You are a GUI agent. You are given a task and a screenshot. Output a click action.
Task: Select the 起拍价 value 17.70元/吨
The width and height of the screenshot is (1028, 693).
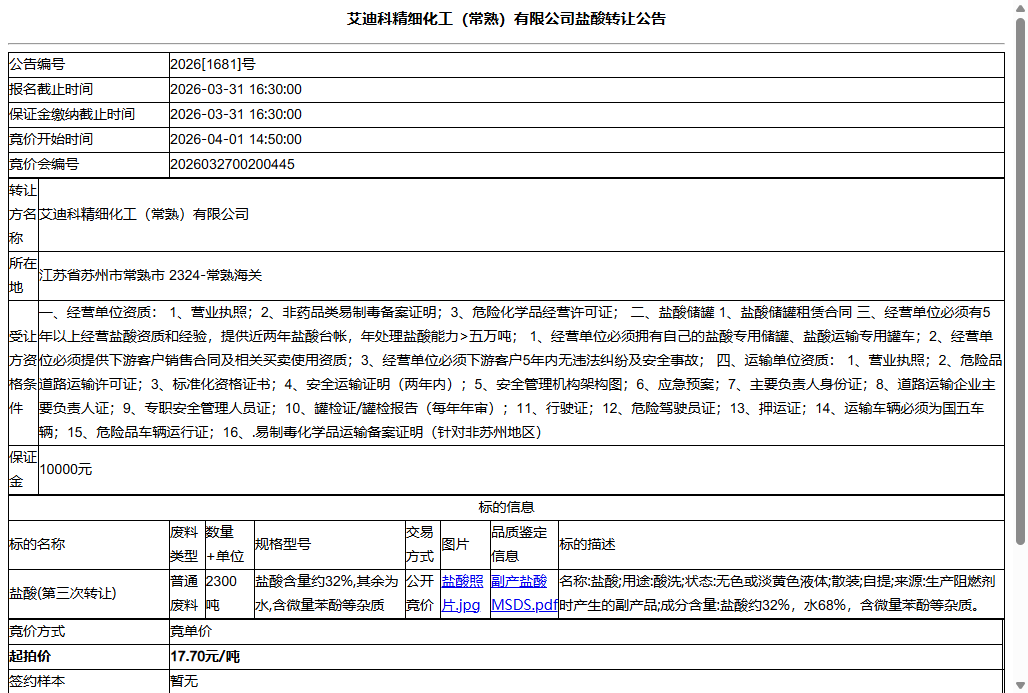(203, 657)
